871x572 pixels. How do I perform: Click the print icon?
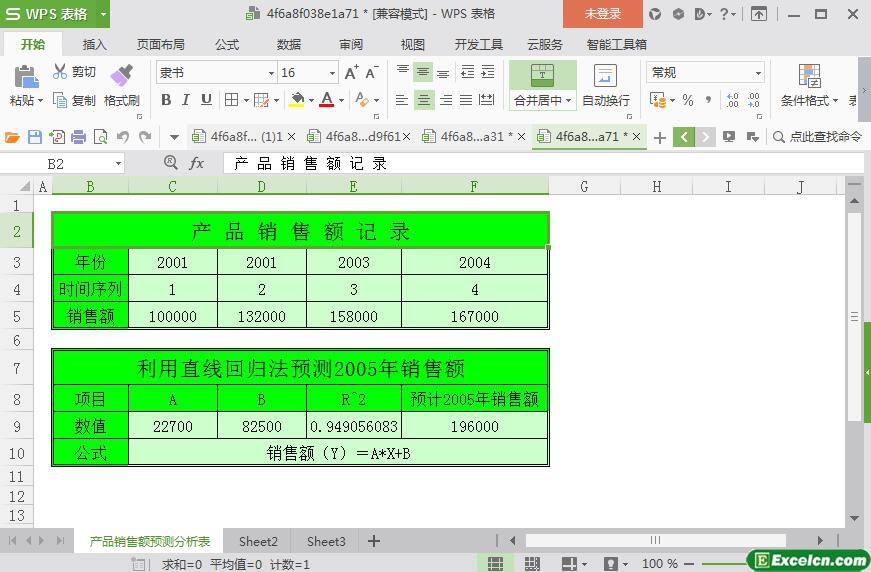78,137
